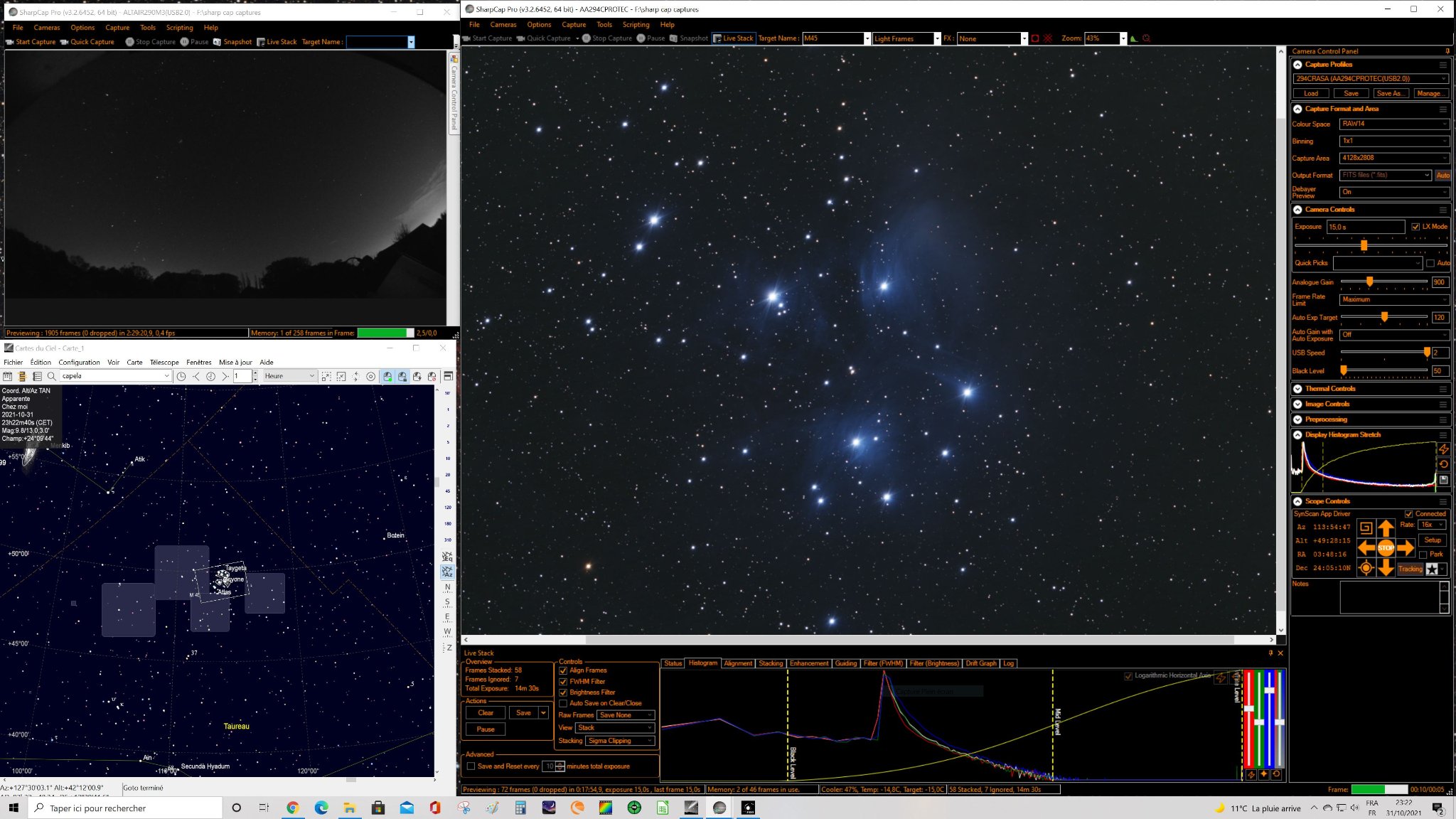Click the red selection area square icon
This screenshot has width=1456, height=819.
[1035, 38]
